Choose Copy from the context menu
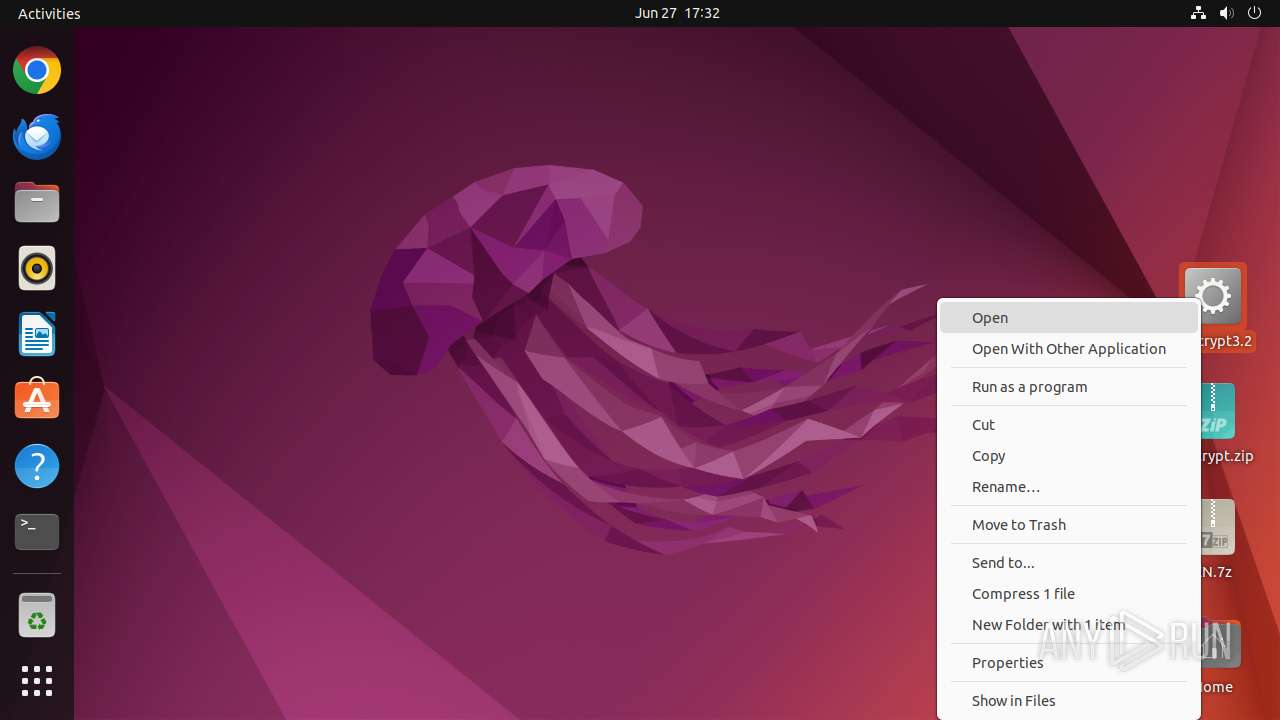1280x720 pixels. click(1069, 456)
